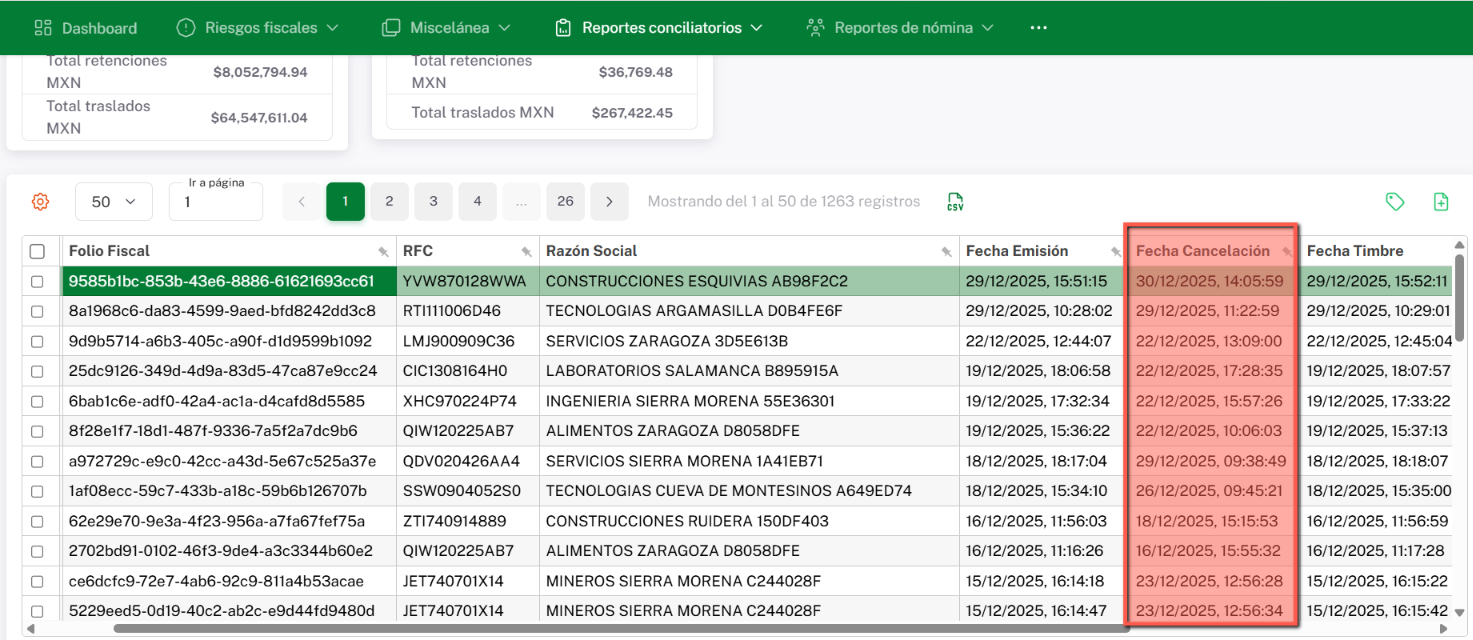
Task: Pin the Fecha Emisión column
Action: (x=1116, y=252)
